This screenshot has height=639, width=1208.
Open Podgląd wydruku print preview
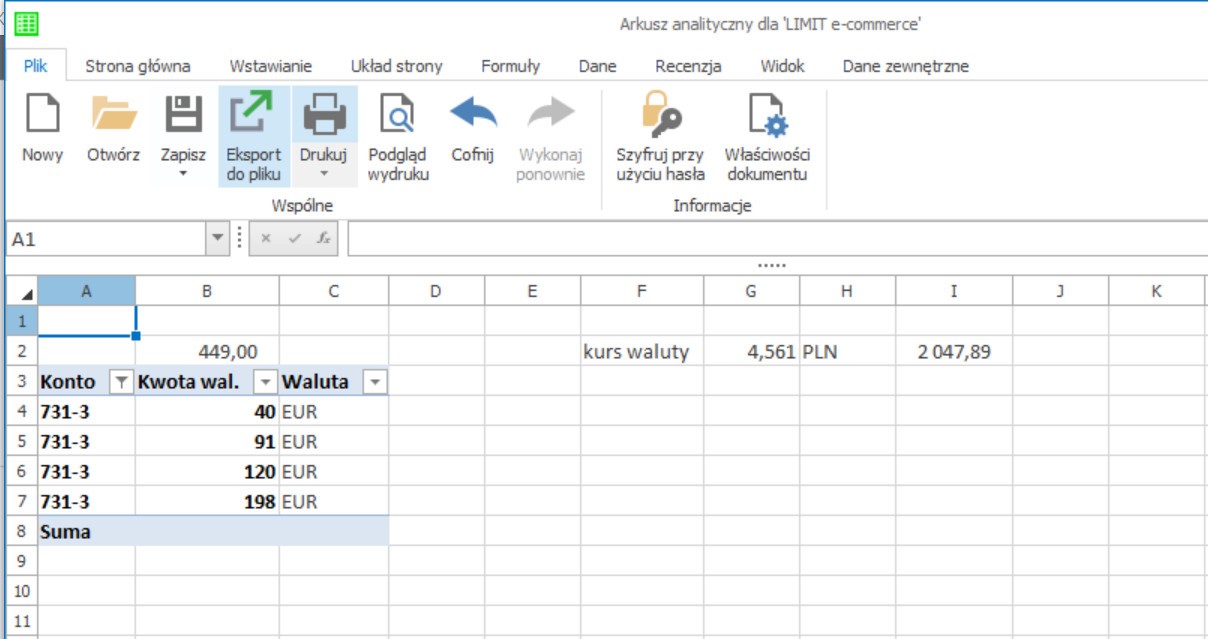tap(397, 113)
